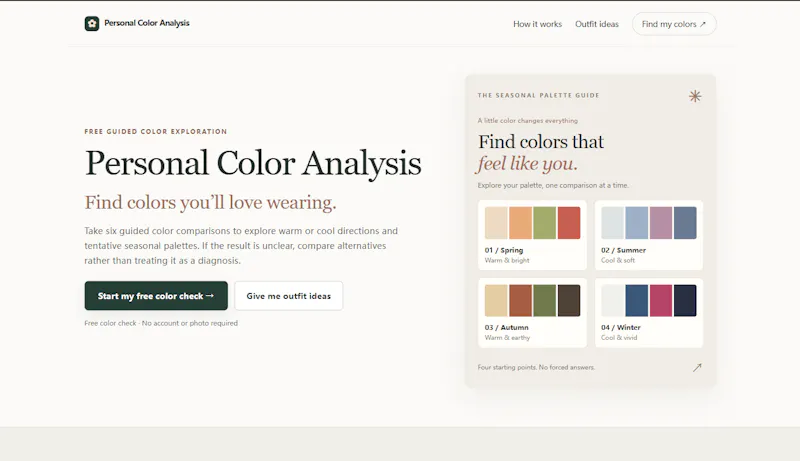Click the diagonal arrow icon in palette card footer
The image size is (800, 461).
click(x=697, y=367)
